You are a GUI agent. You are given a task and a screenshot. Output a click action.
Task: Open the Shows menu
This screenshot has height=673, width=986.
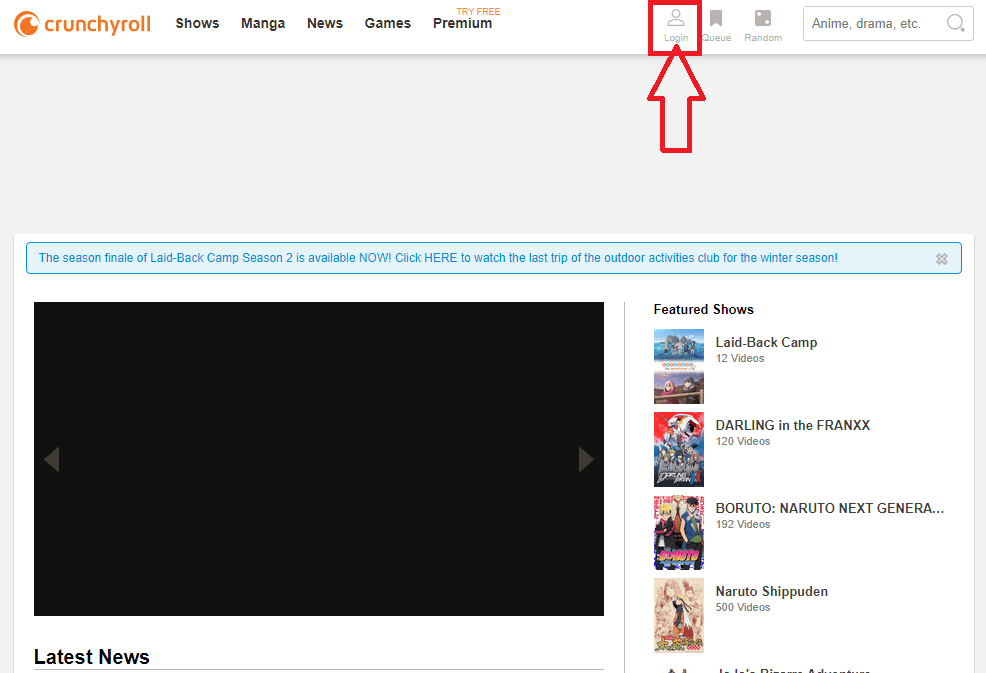(x=197, y=23)
